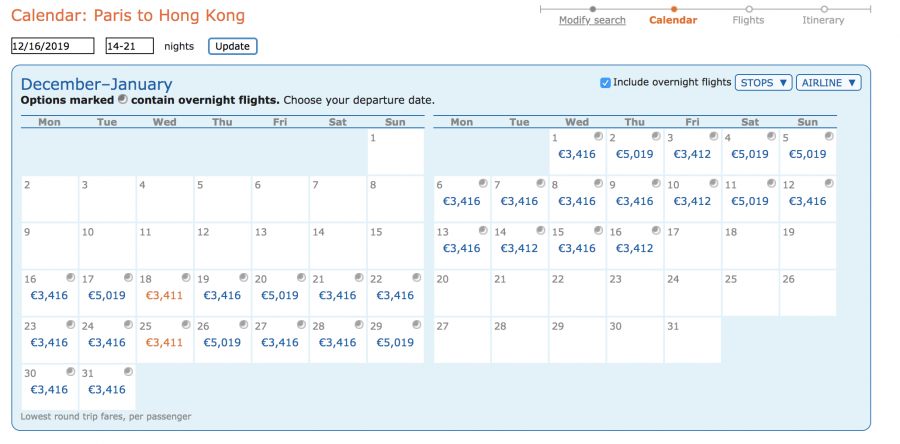This screenshot has width=900, height=444.
Task: Click overnight moon icon on December 25
Action: tap(185, 325)
